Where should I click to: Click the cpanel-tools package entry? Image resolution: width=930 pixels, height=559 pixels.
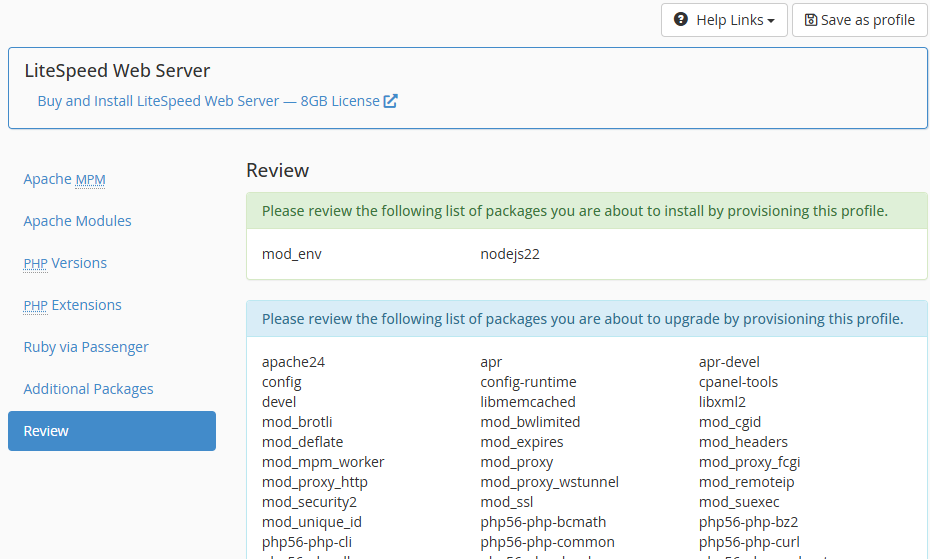738,382
